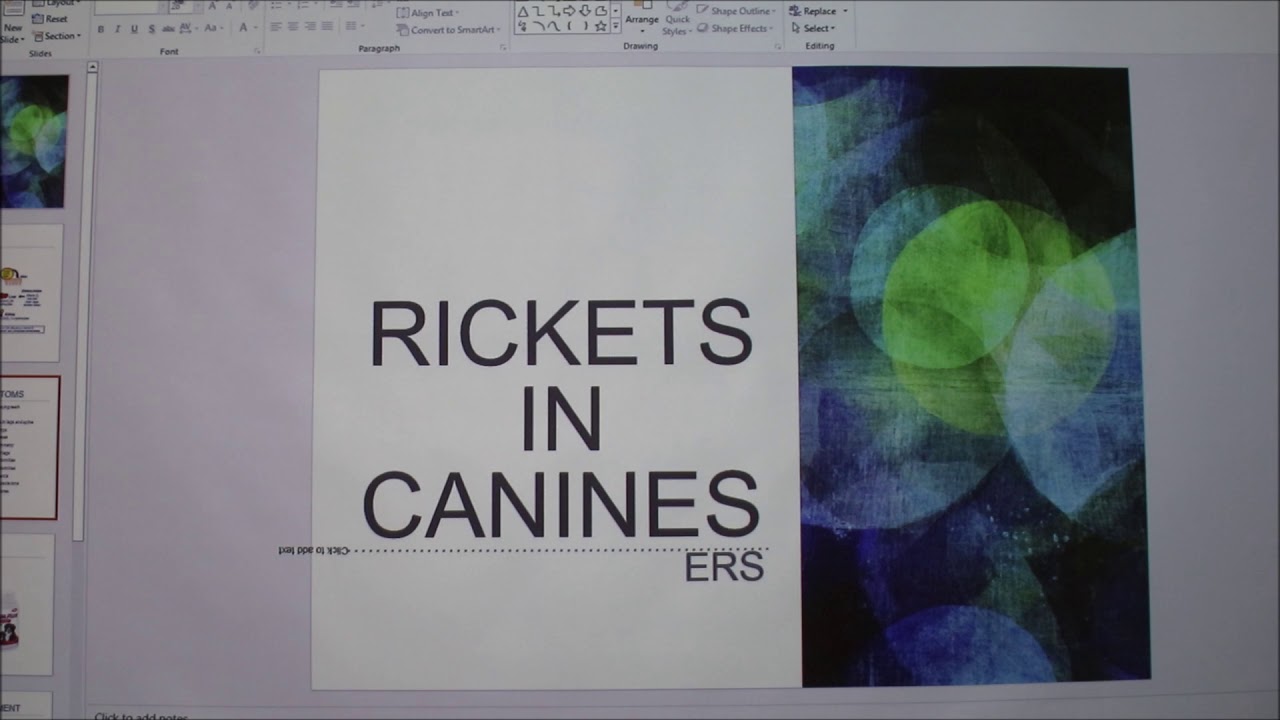Select the elbow connector shape

(538, 11)
